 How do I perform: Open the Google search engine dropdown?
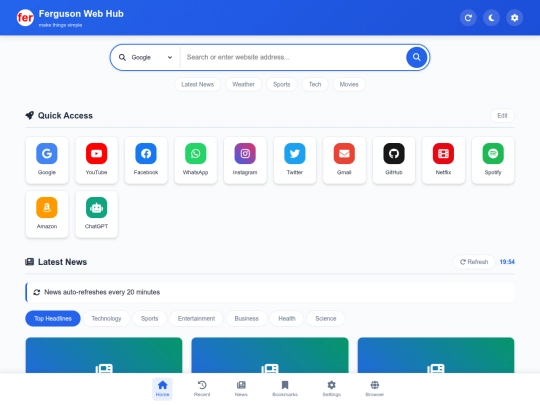[146, 57]
